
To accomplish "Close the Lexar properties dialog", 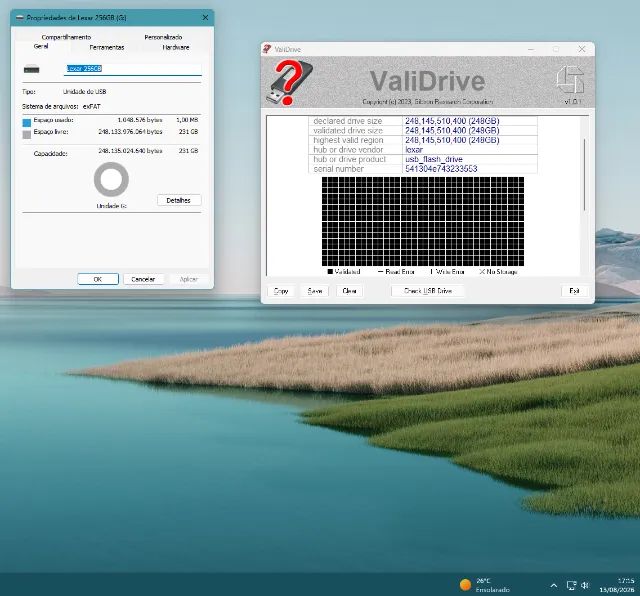I will click(x=205, y=18).
